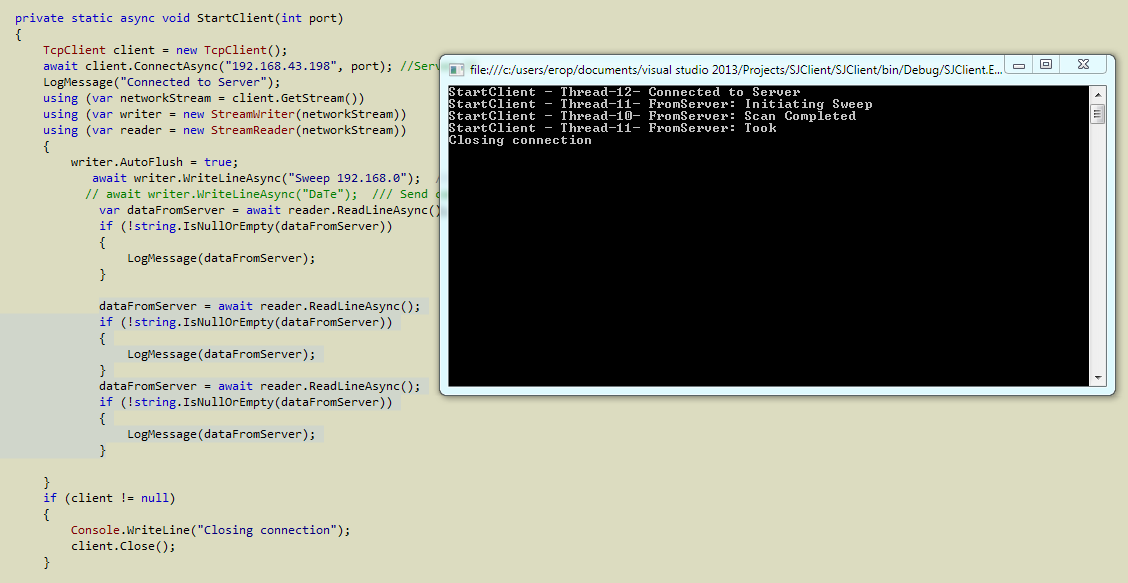Screen dimensions: 1128x583
Task: Click the 'FromServer: Took' console line
Action: [612, 128]
